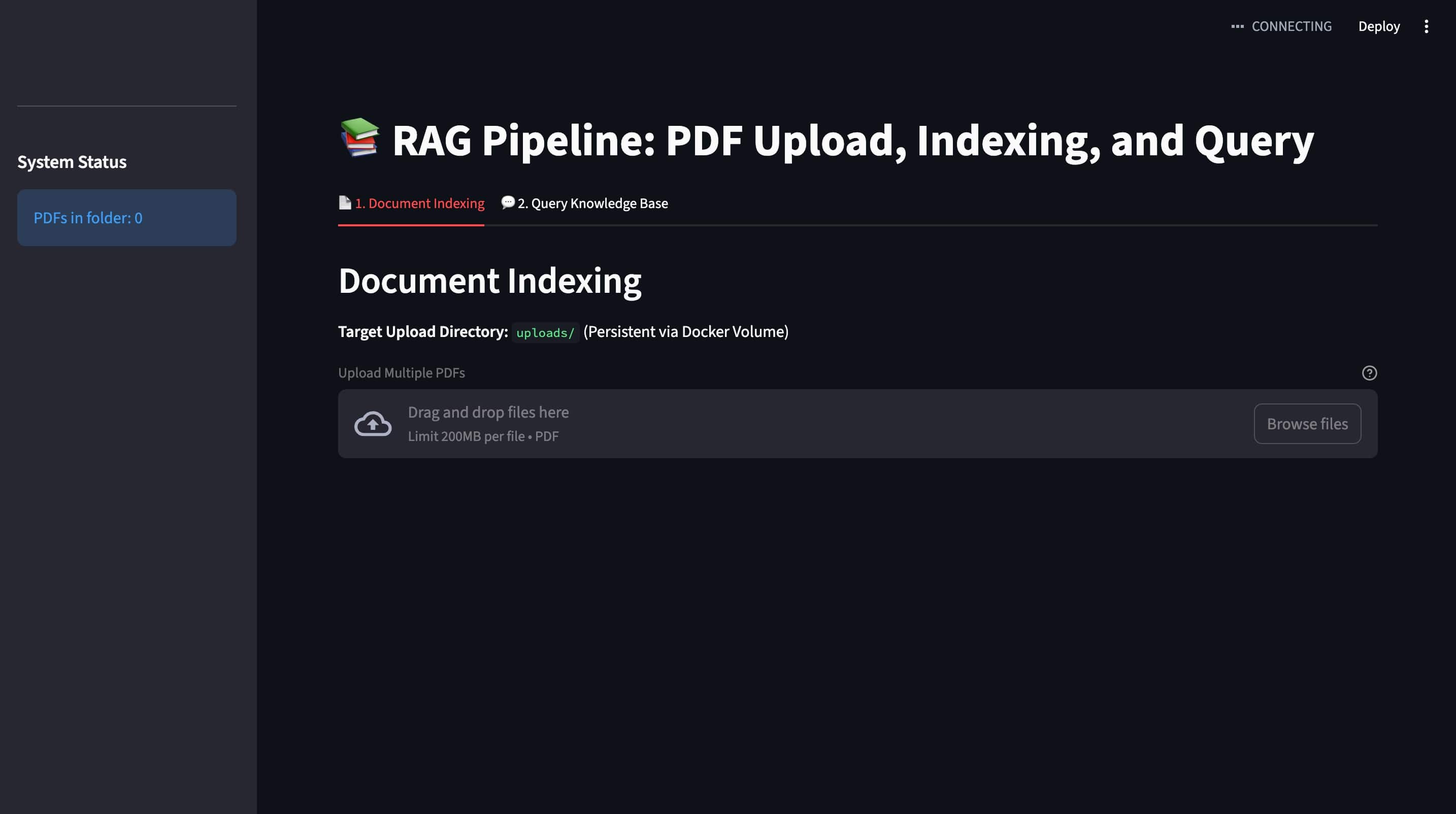Viewport: 1456px width, 814px height.
Task: Click the 'uploads/' code text
Action: [545, 333]
